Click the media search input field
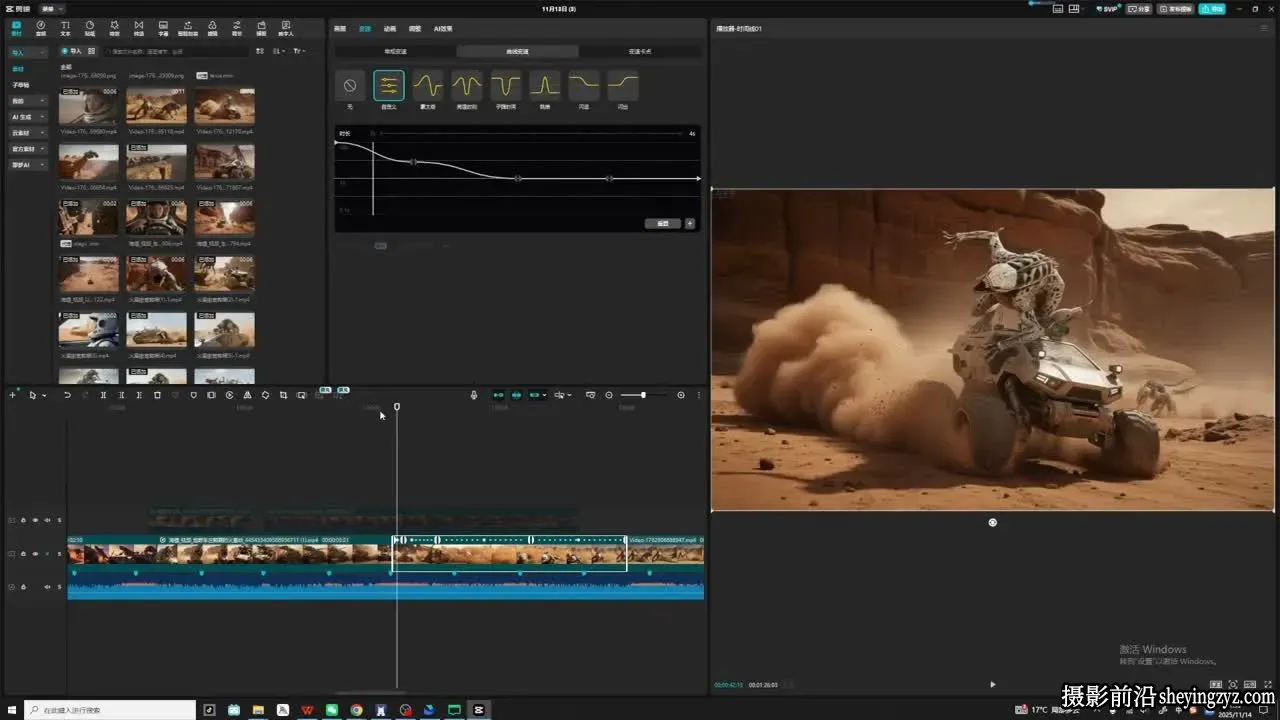1280x720 pixels. tap(178, 50)
